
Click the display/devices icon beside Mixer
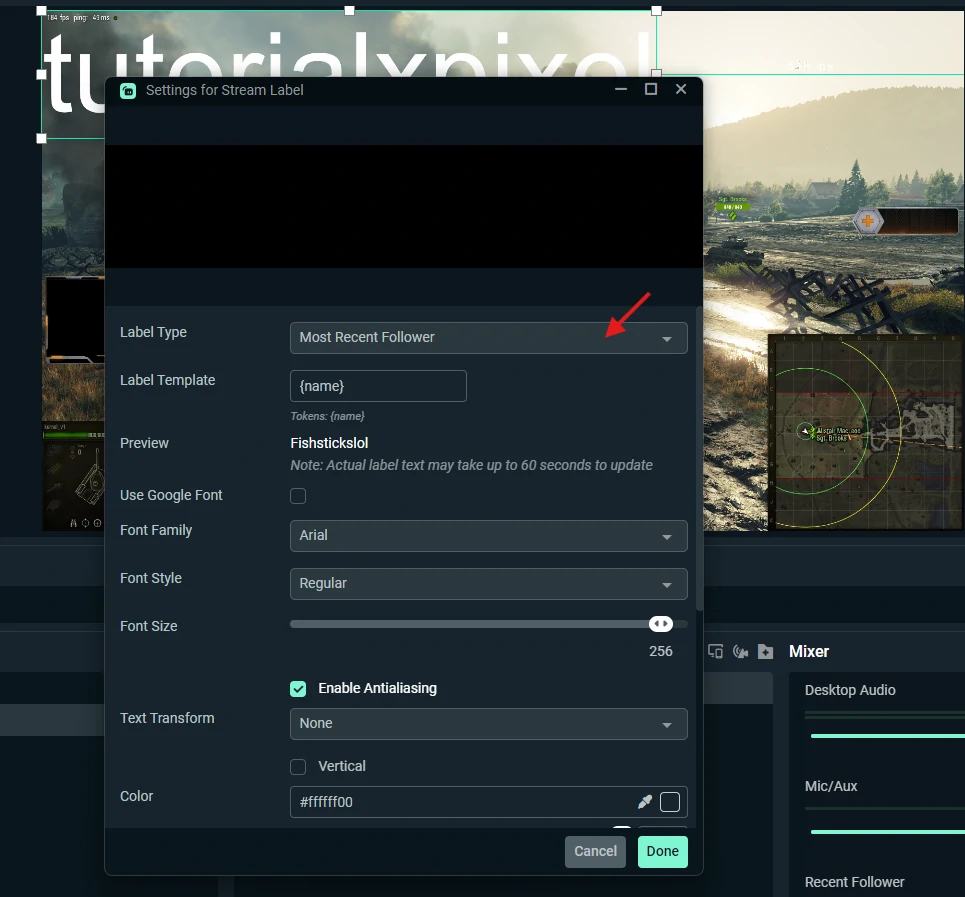716,651
